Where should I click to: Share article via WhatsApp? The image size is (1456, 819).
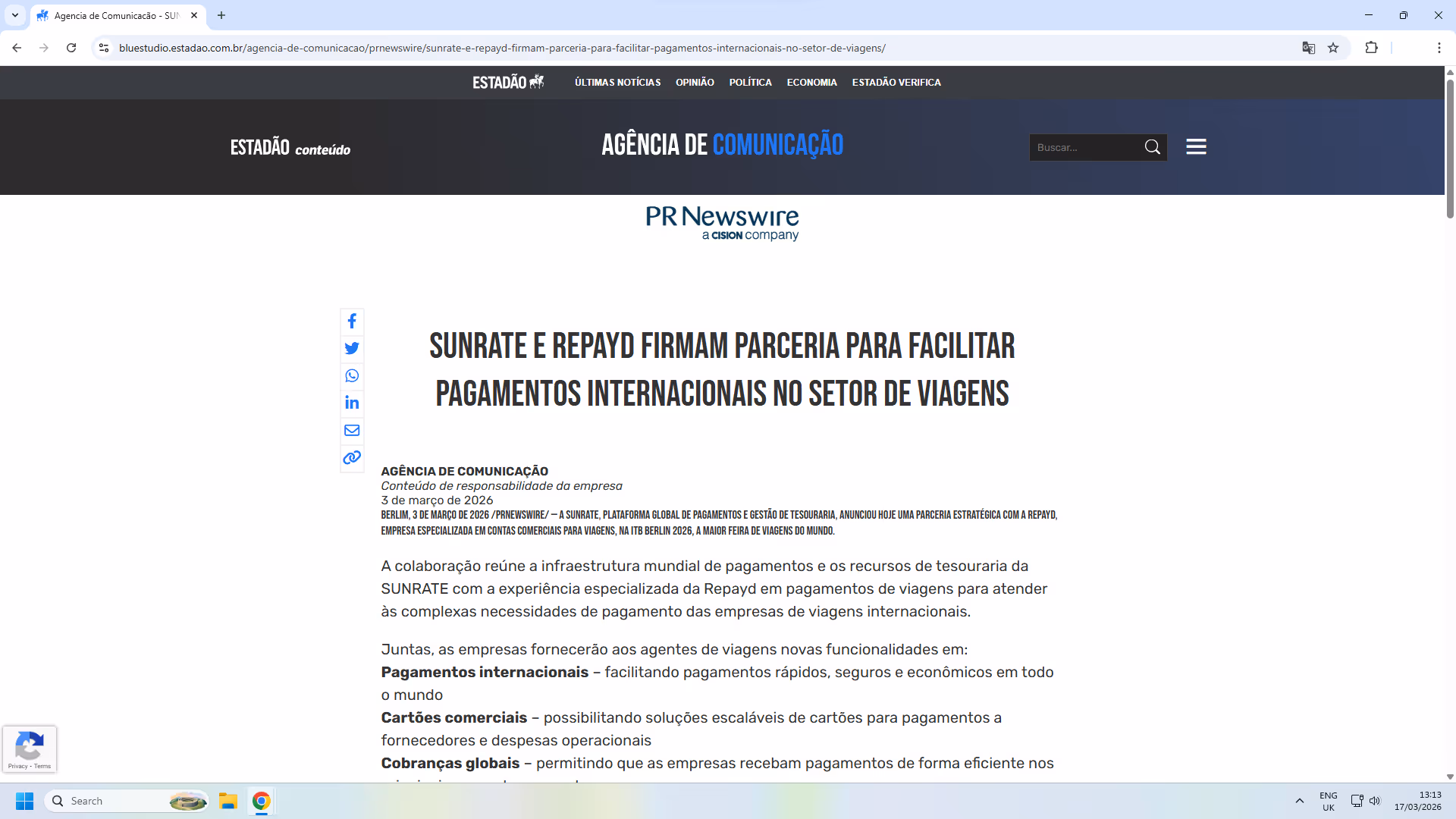(x=352, y=376)
